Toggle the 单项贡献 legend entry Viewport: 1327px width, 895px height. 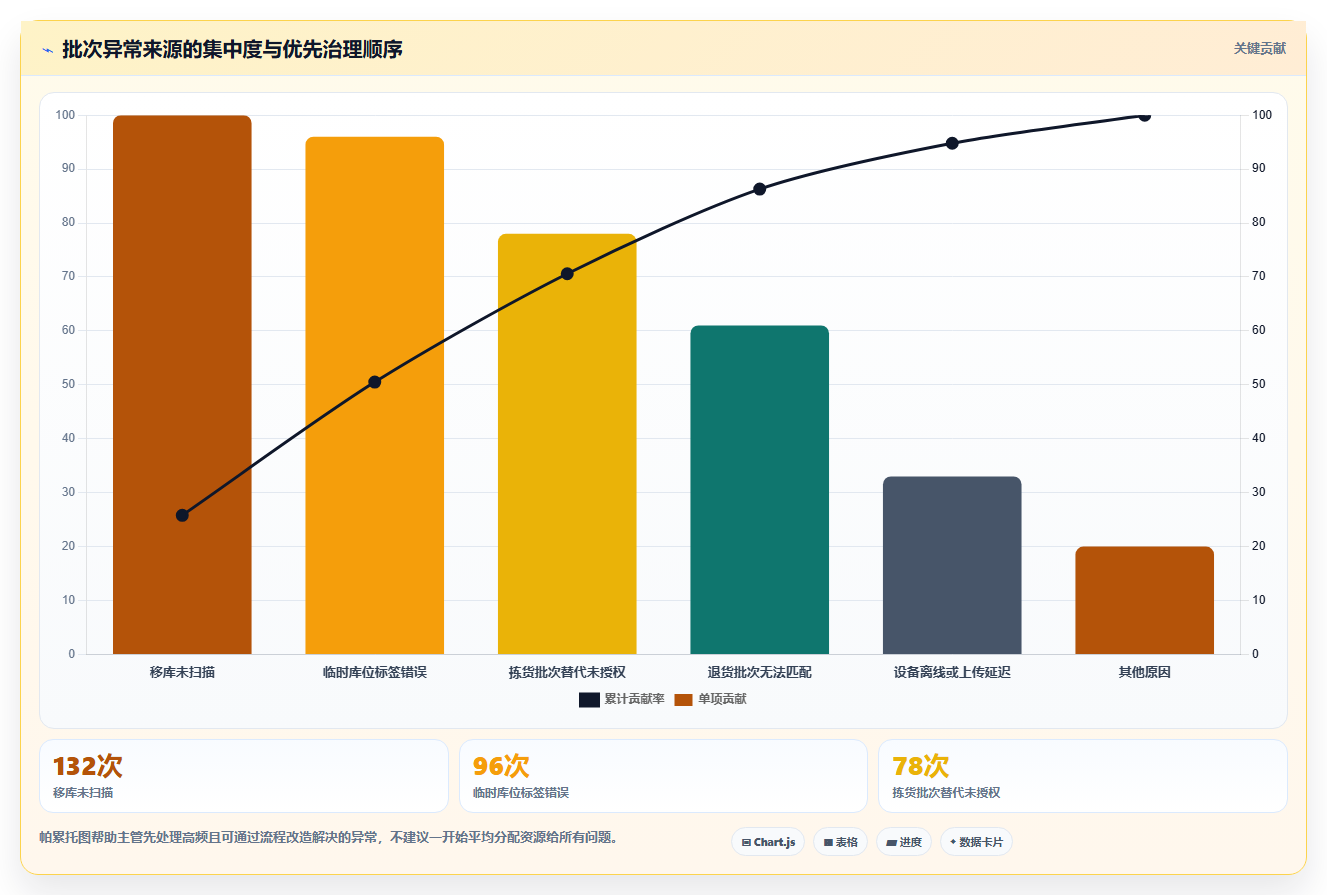[x=710, y=699]
